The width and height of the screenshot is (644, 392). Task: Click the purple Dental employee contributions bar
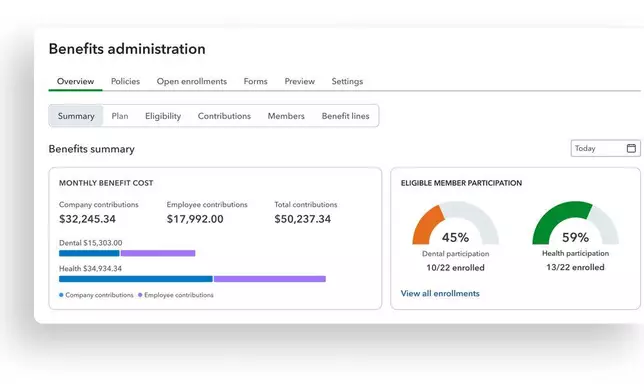(x=158, y=253)
